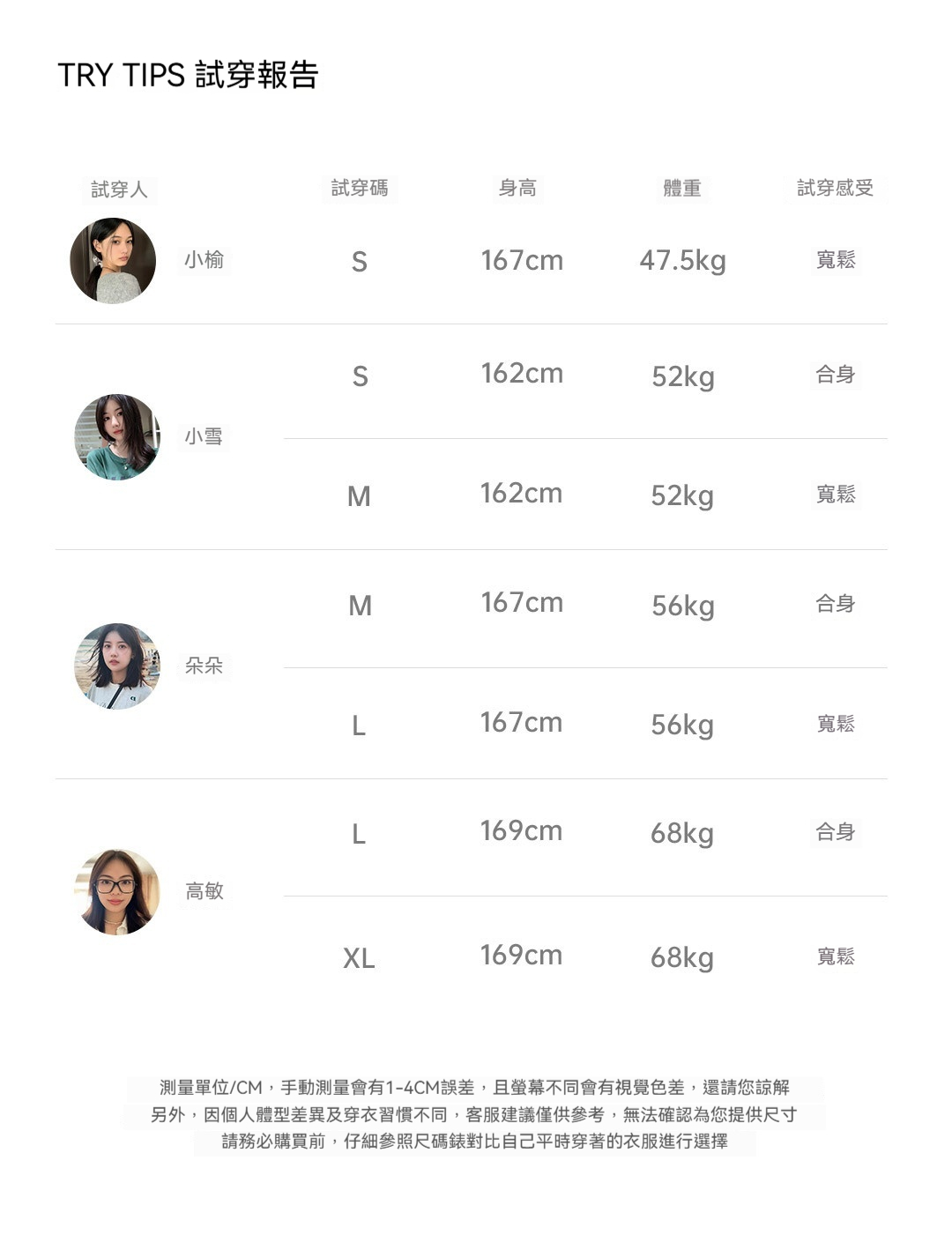Viewport: 952px width, 1250px height.
Task: Click the name label 高敏
Action: [x=205, y=891]
